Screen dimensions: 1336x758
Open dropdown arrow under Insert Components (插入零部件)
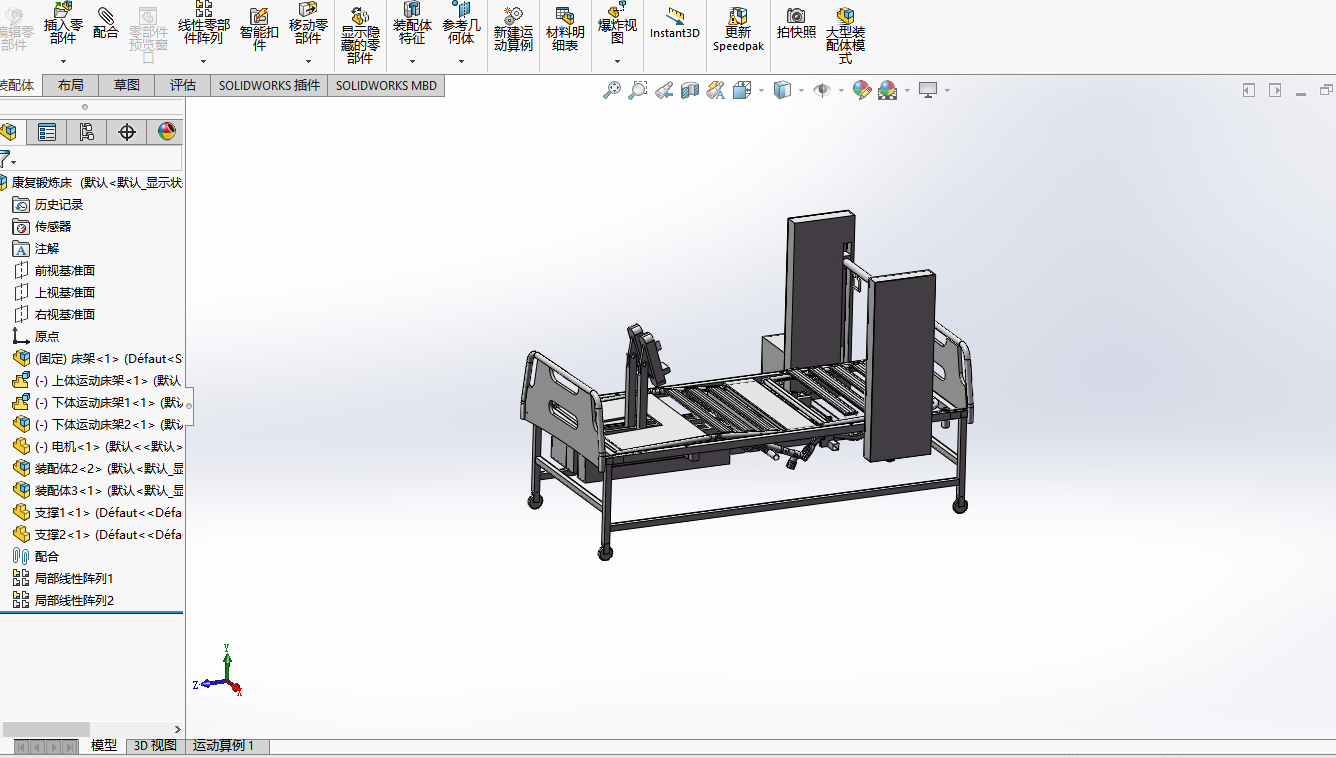tap(63, 61)
